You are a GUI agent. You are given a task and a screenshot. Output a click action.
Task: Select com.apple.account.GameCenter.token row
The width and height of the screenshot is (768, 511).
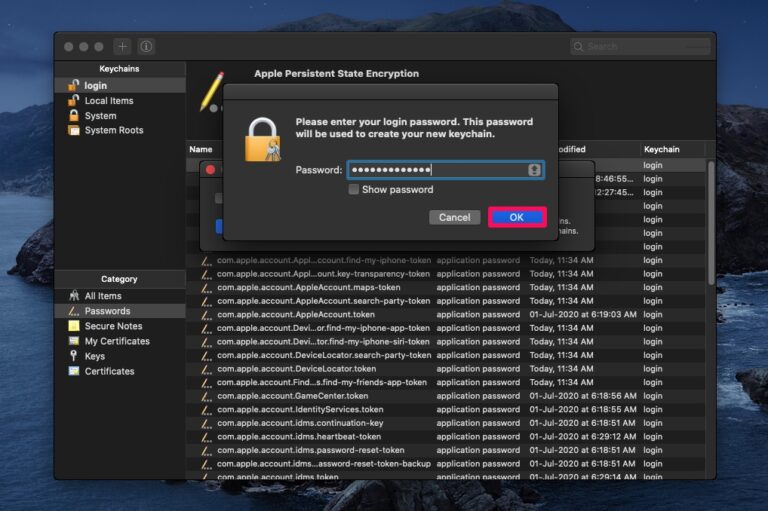click(446, 396)
